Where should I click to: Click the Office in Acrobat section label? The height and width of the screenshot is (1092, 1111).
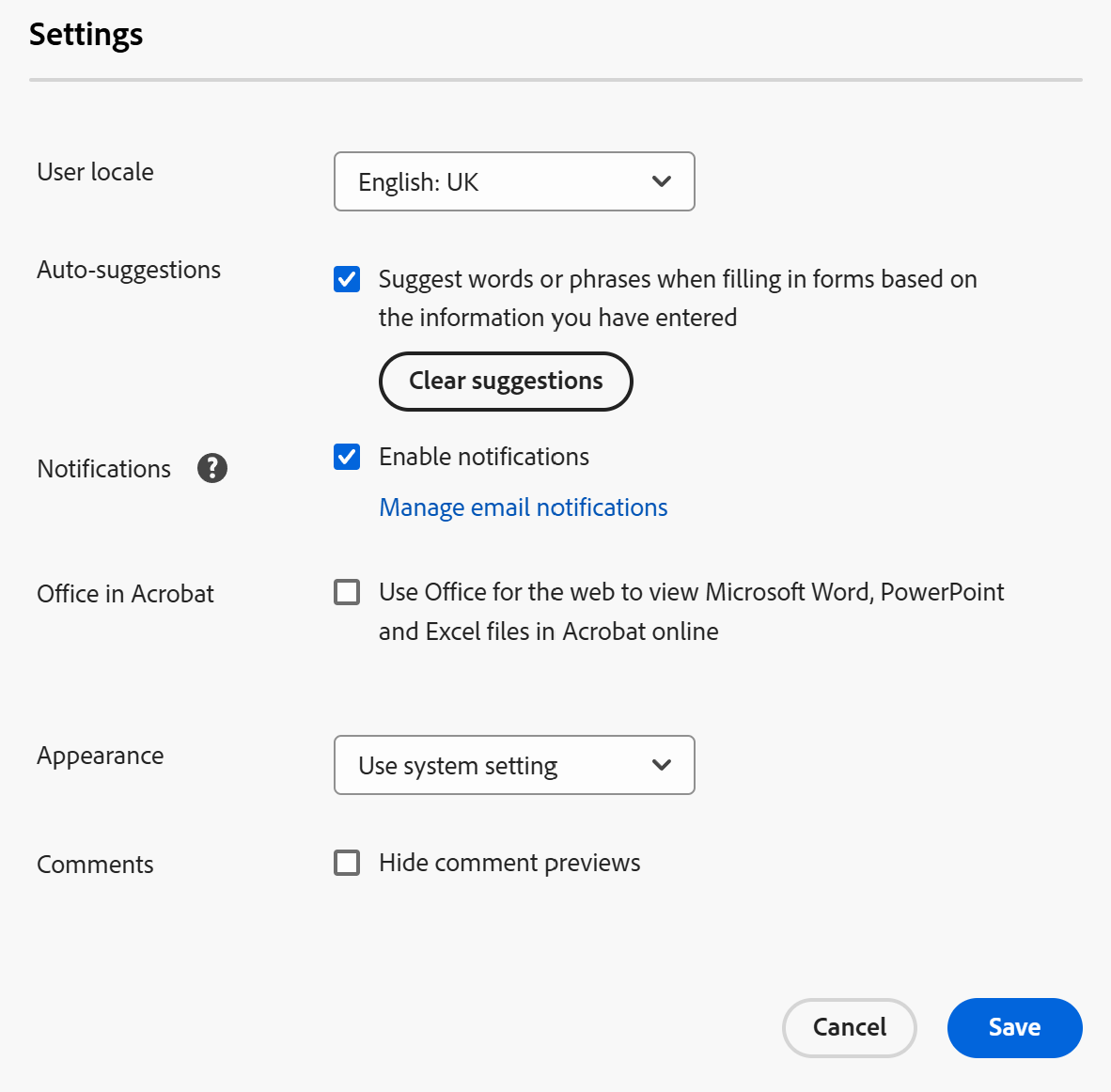point(125,594)
